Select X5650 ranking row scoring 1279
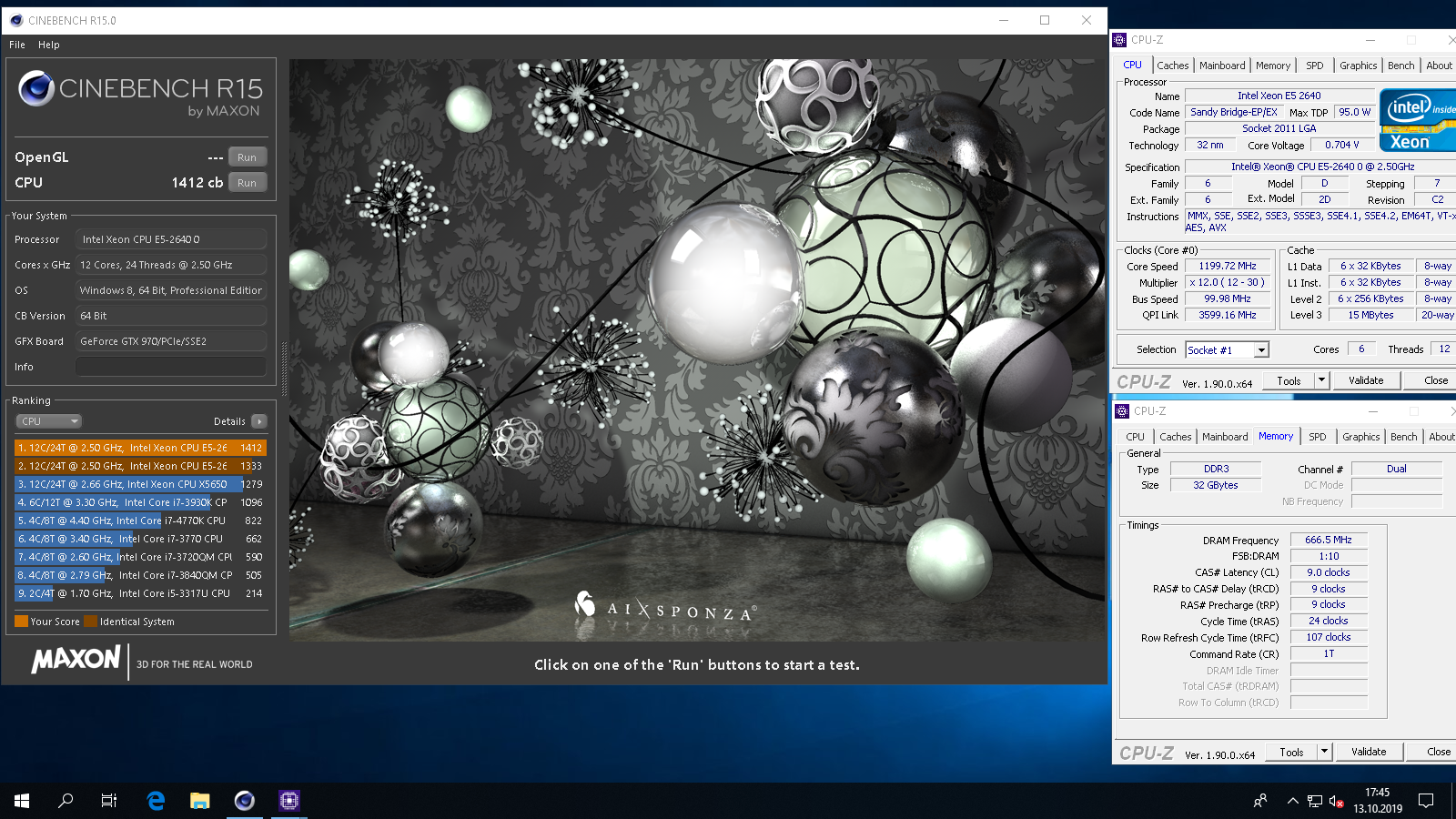 point(139,484)
